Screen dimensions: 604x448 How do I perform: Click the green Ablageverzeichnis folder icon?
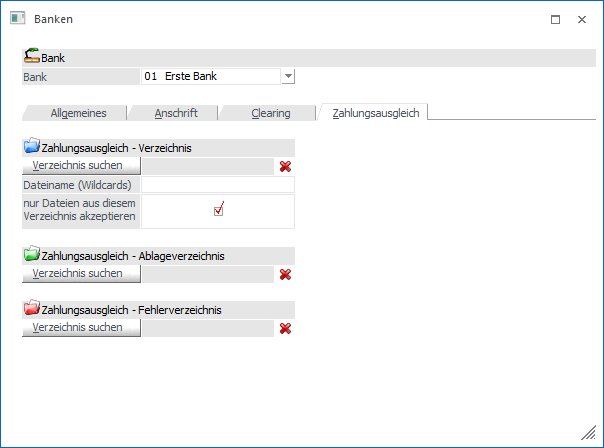31,255
